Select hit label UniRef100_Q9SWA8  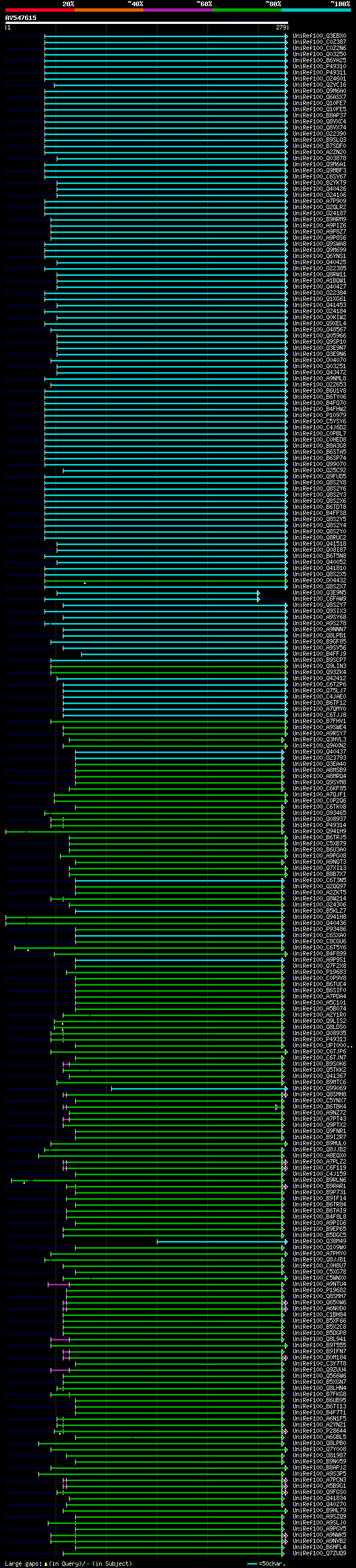pyautogui.click(x=319, y=244)
